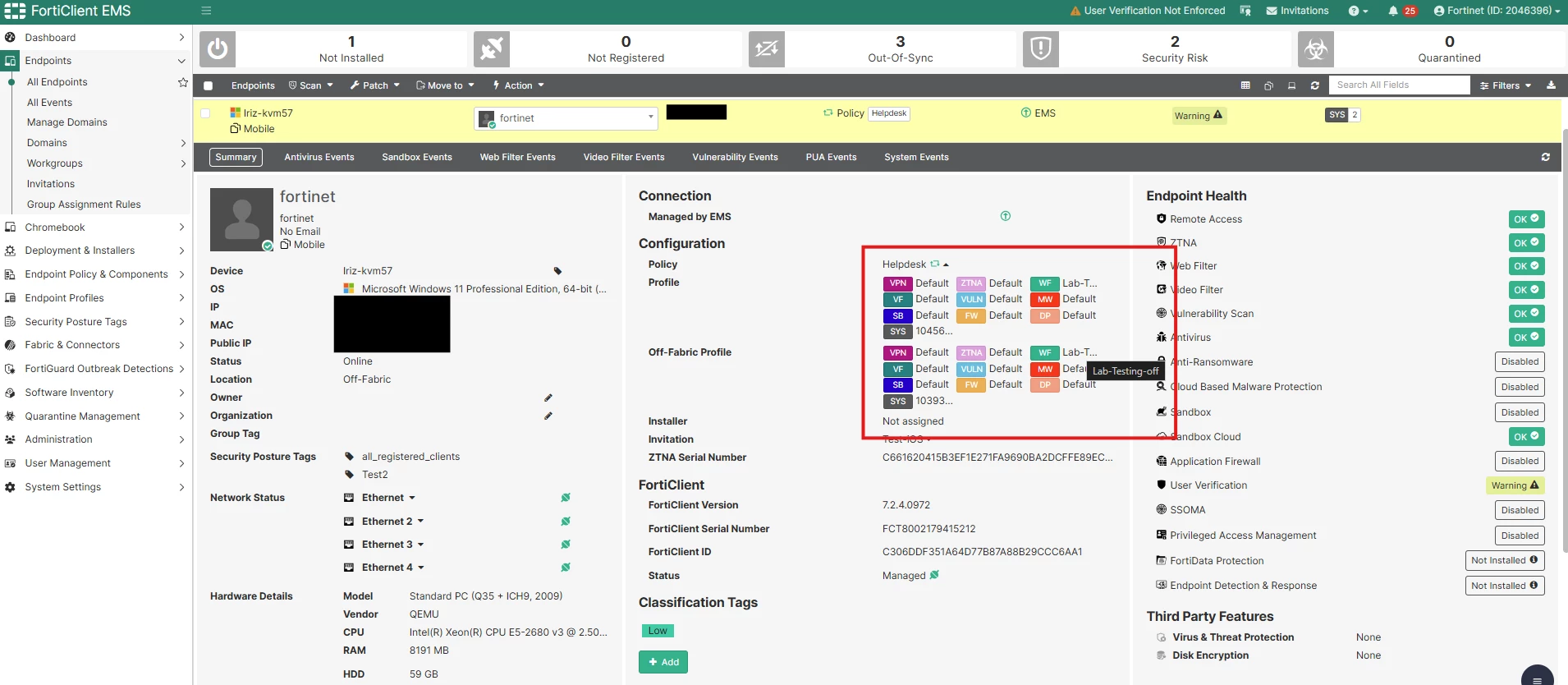
Task: Open the Web Filter Events tab
Action: (518, 157)
